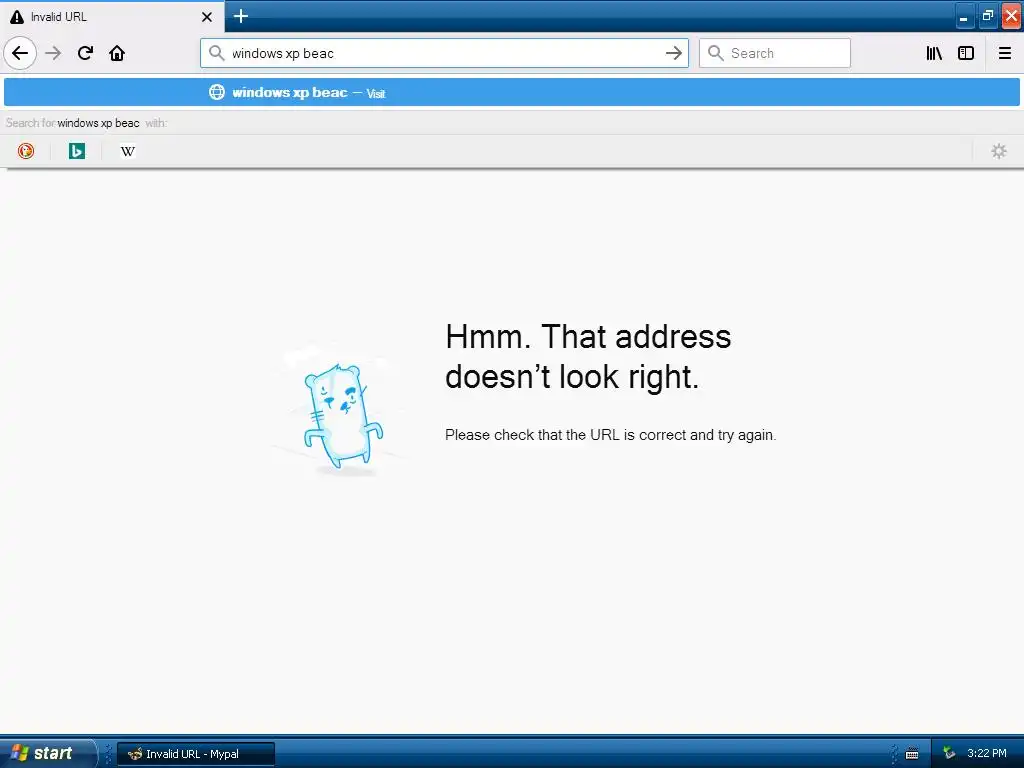Open the Windows start menu
The width and height of the screenshot is (1024, 768).
click(x=47, y=753)
